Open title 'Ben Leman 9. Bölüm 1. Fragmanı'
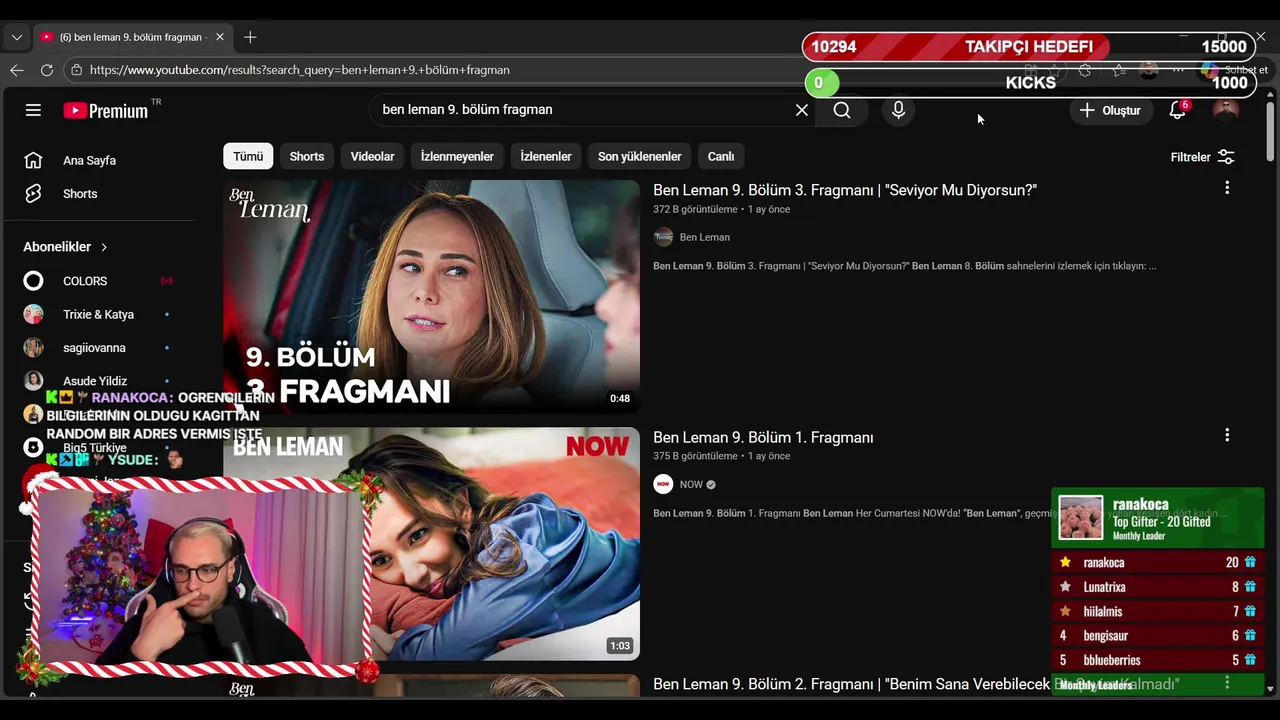 coord(763,437)
